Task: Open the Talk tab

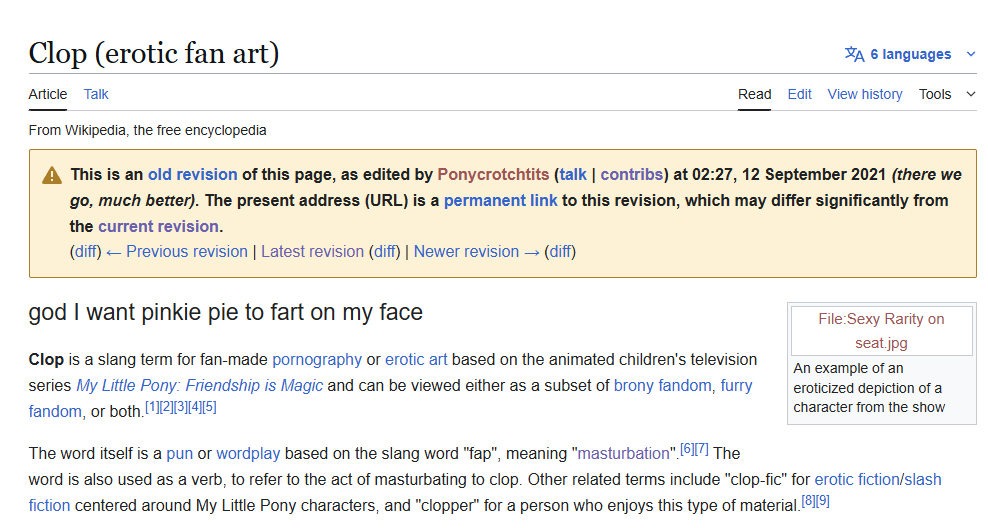Action: [x=96, y=94]
